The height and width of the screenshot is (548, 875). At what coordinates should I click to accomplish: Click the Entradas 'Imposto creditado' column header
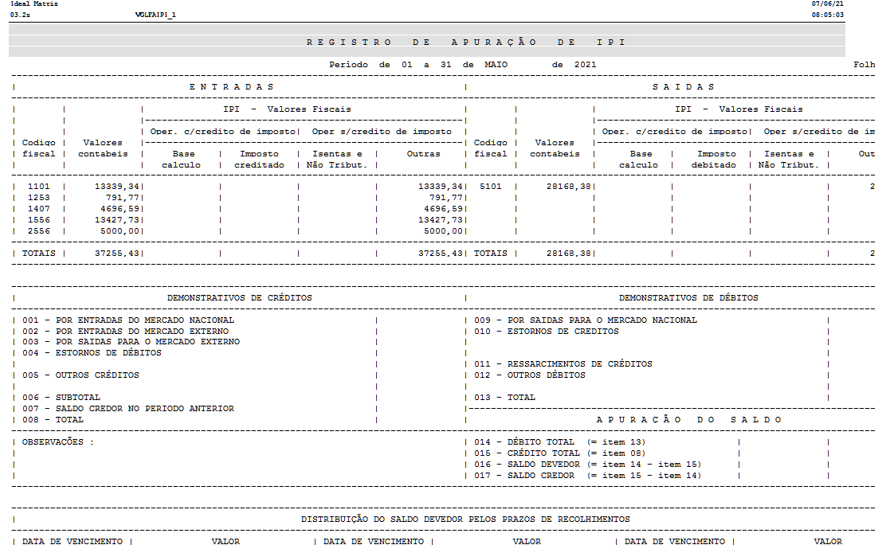pyautogui.click(x=259, y=160)
